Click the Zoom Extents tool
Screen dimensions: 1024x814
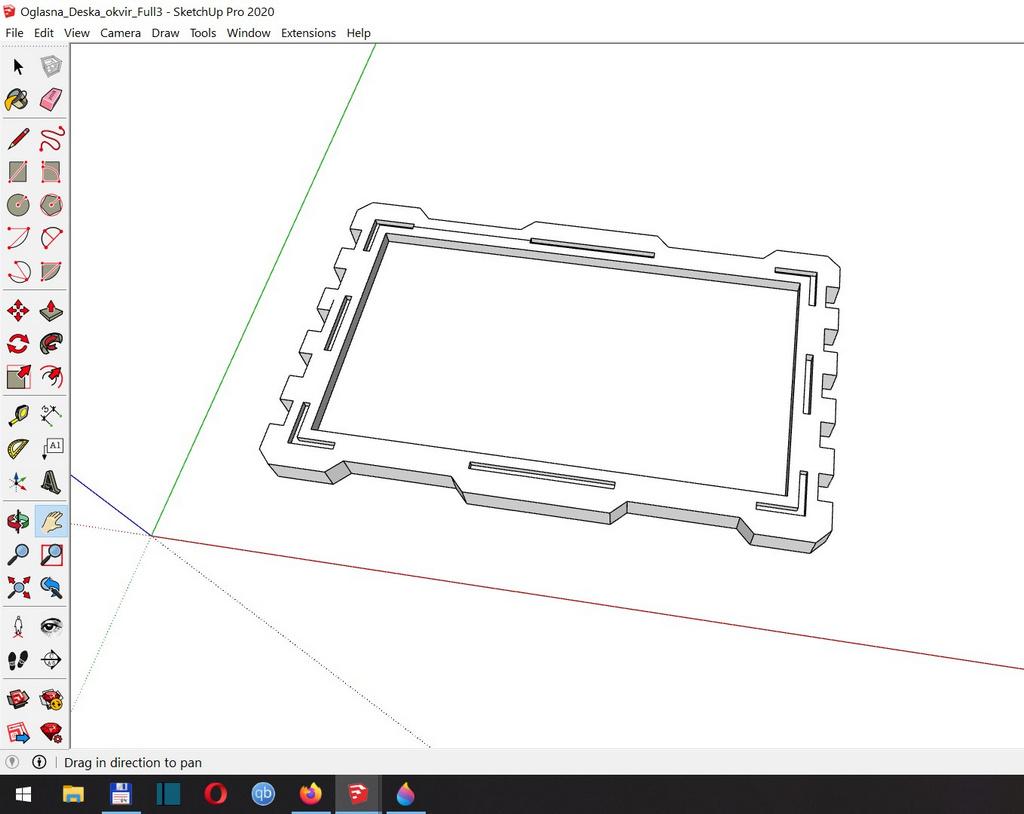pyautogui.click(x=18, y=587)
